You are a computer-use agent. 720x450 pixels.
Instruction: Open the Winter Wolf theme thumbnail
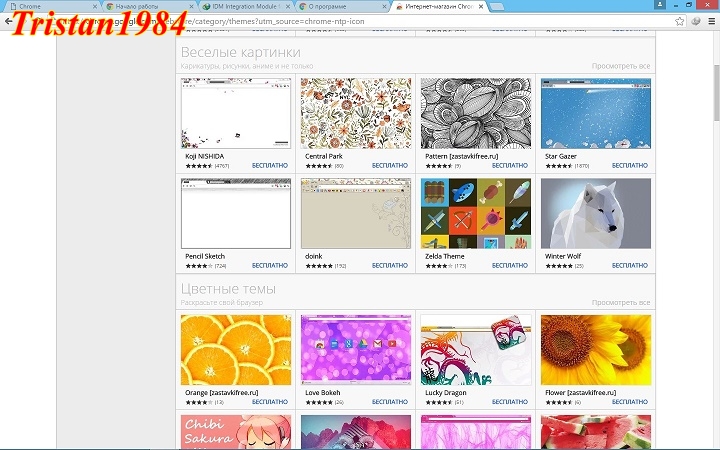[595, 213]
